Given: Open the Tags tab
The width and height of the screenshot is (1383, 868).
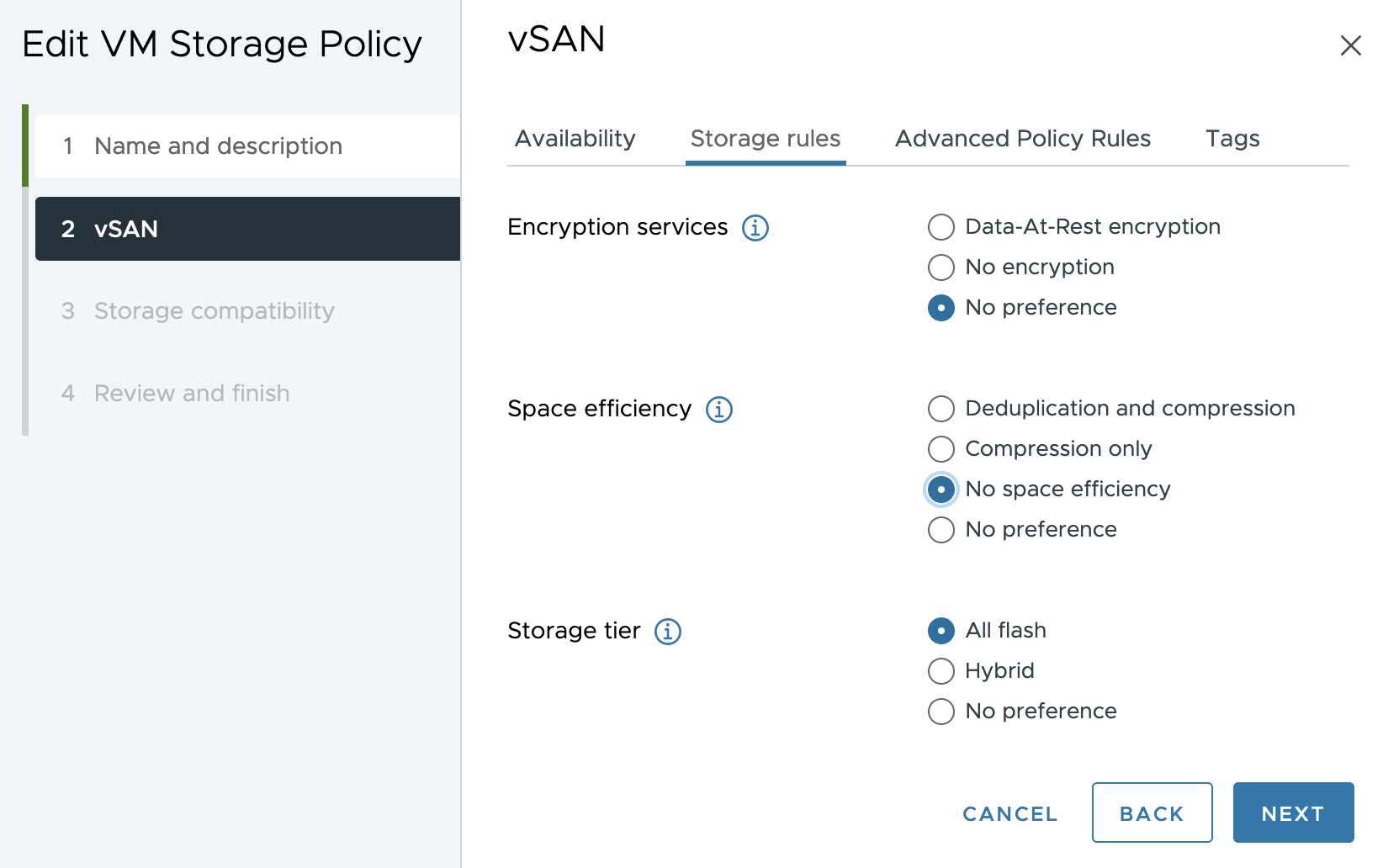Looking at the screenshot, I should 1232,139.
